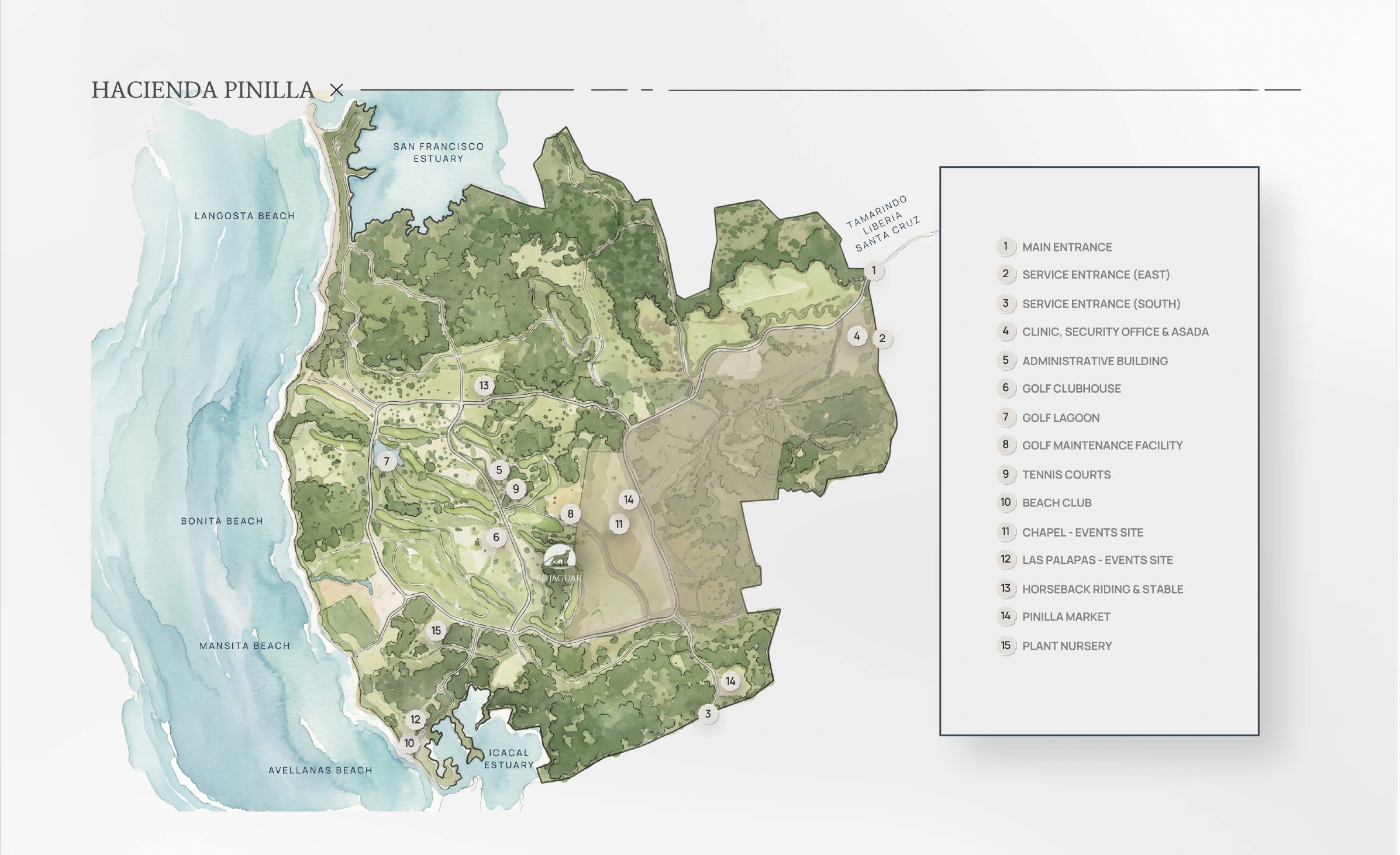Select map marker 15 on the map
The width and height of the screenshot is (1400, 855).
point(436,631)
